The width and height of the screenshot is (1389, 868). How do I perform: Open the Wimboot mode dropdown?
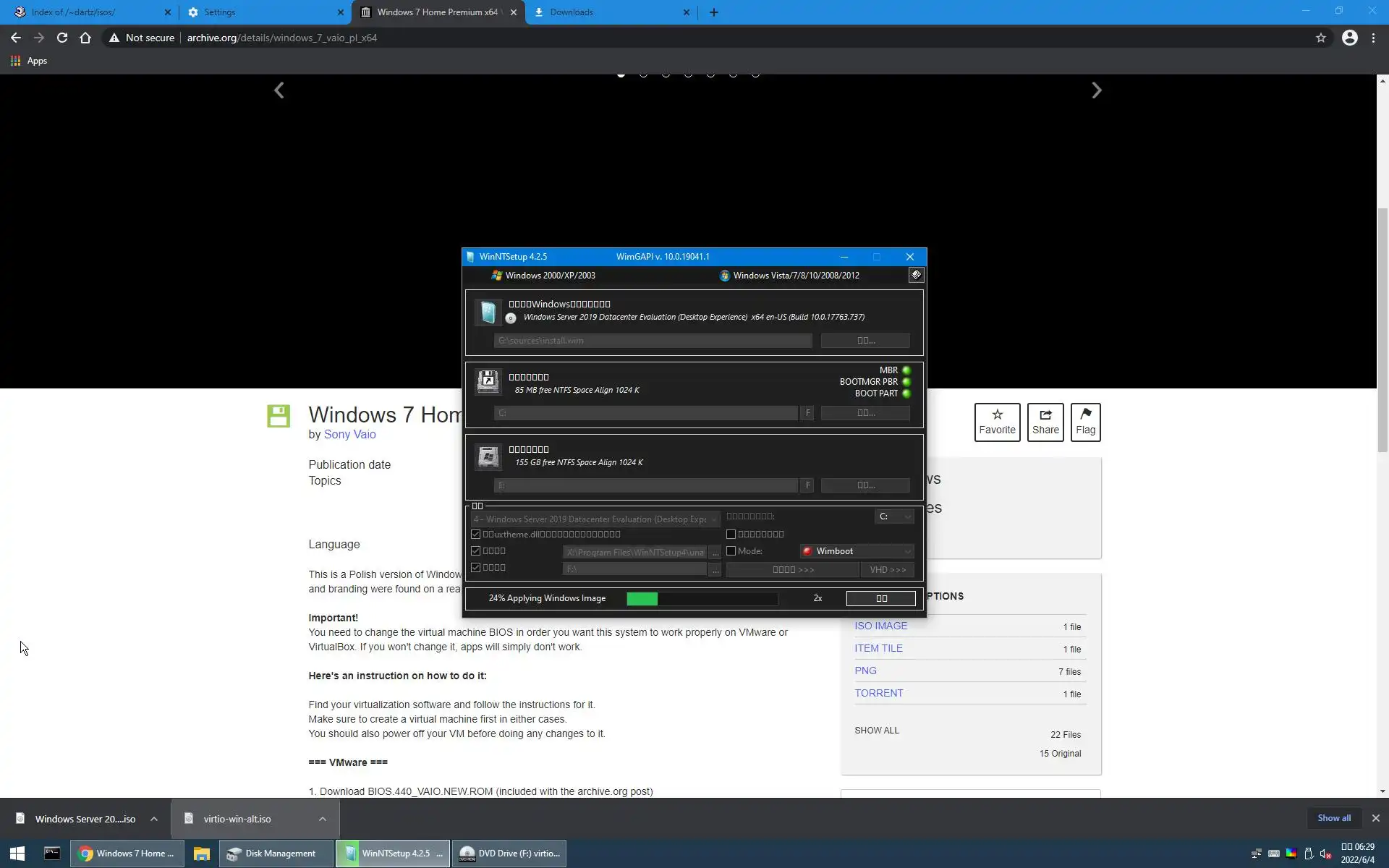tap(857, 551)
